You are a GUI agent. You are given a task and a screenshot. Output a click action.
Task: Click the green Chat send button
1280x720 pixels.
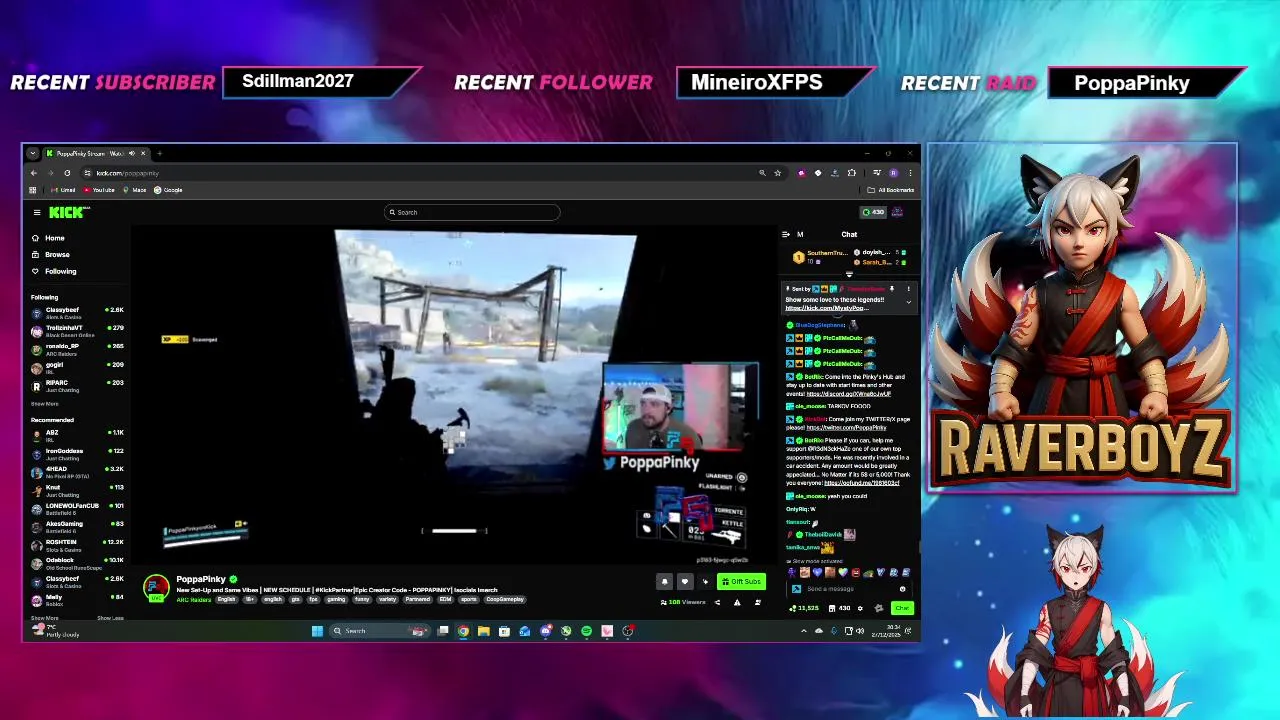click(902, 608)
